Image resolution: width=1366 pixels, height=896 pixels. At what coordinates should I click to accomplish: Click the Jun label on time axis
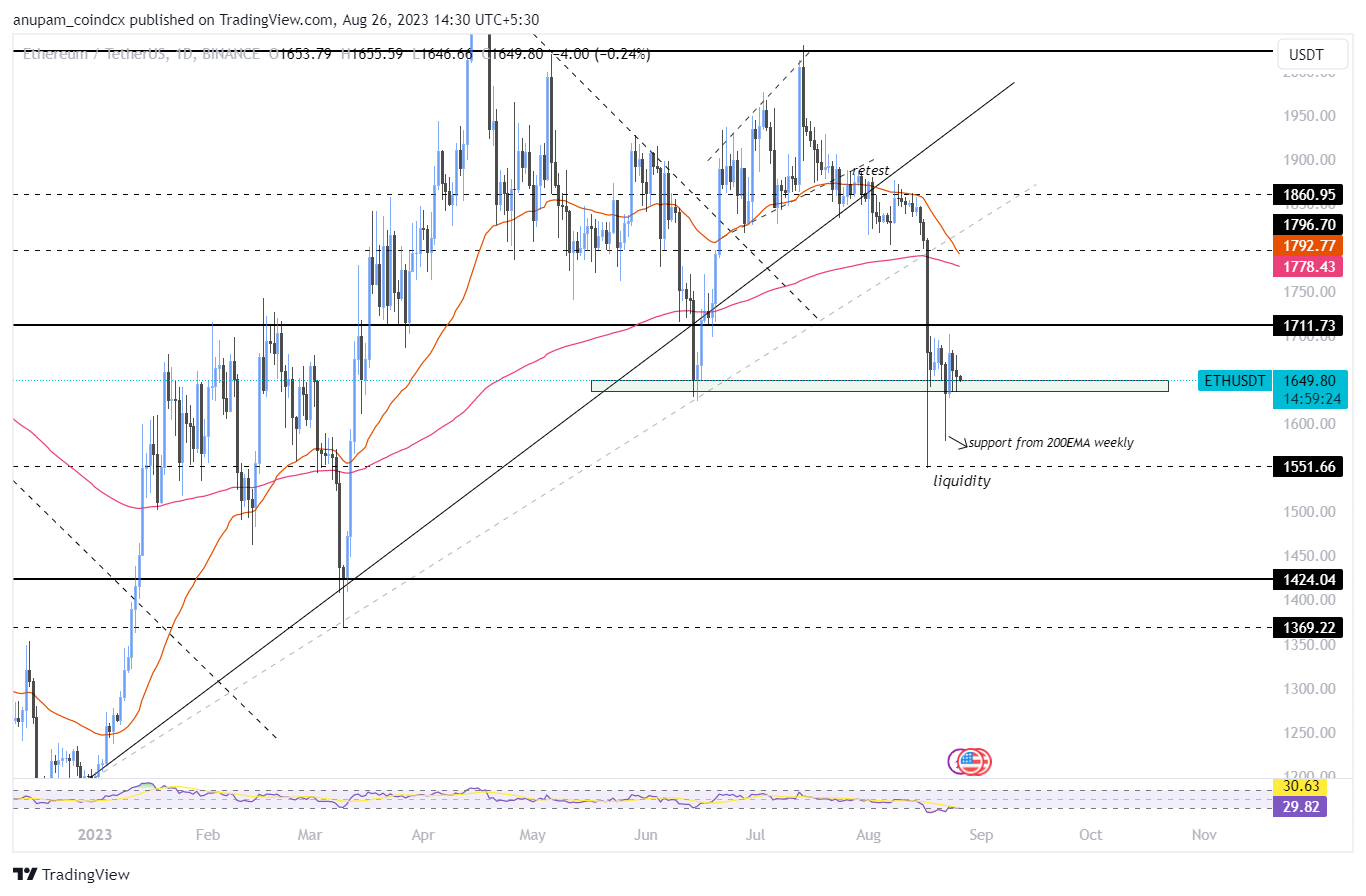point(647,835)
